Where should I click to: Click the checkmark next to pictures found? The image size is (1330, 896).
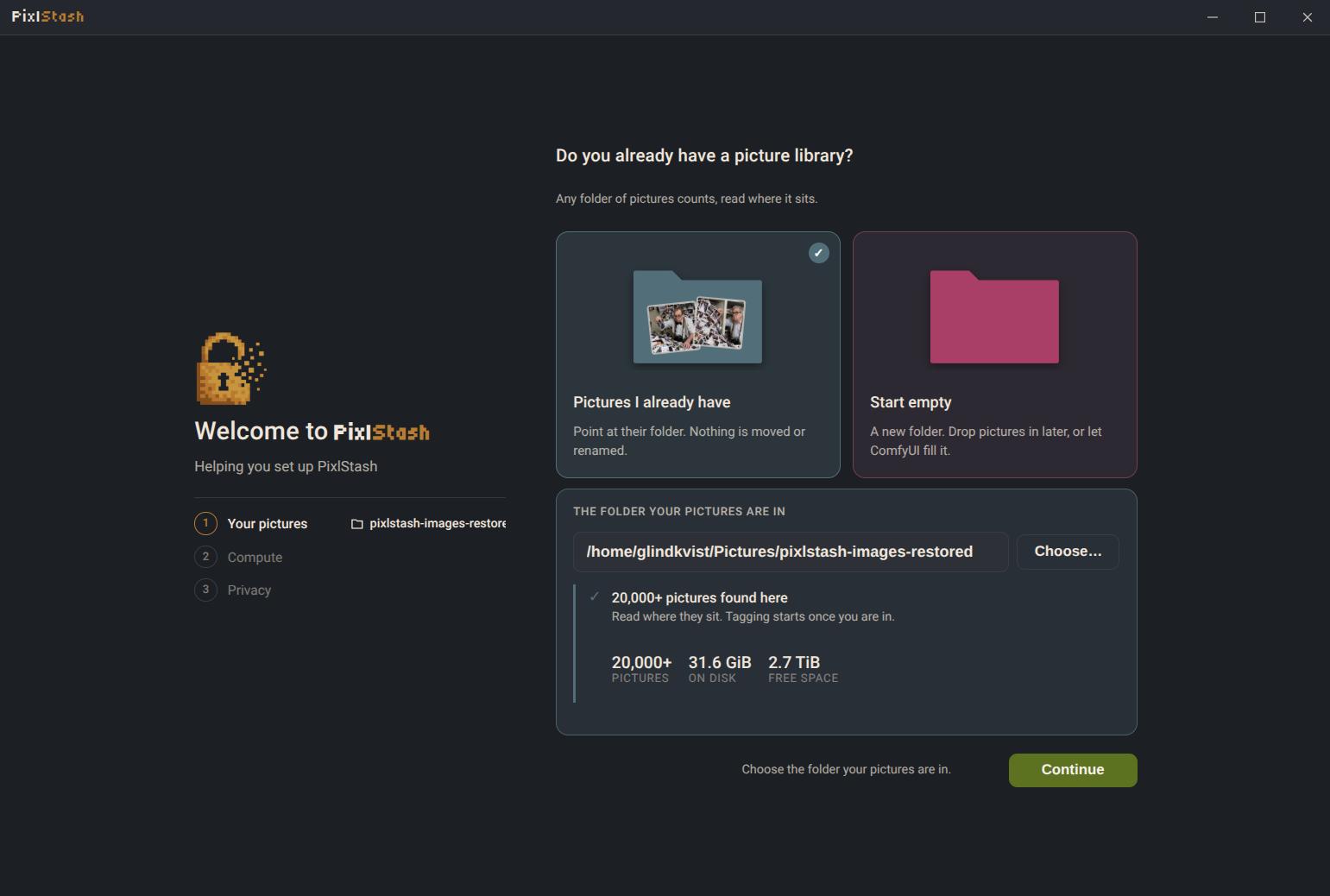pyautogui.click(x=594, y=596)
